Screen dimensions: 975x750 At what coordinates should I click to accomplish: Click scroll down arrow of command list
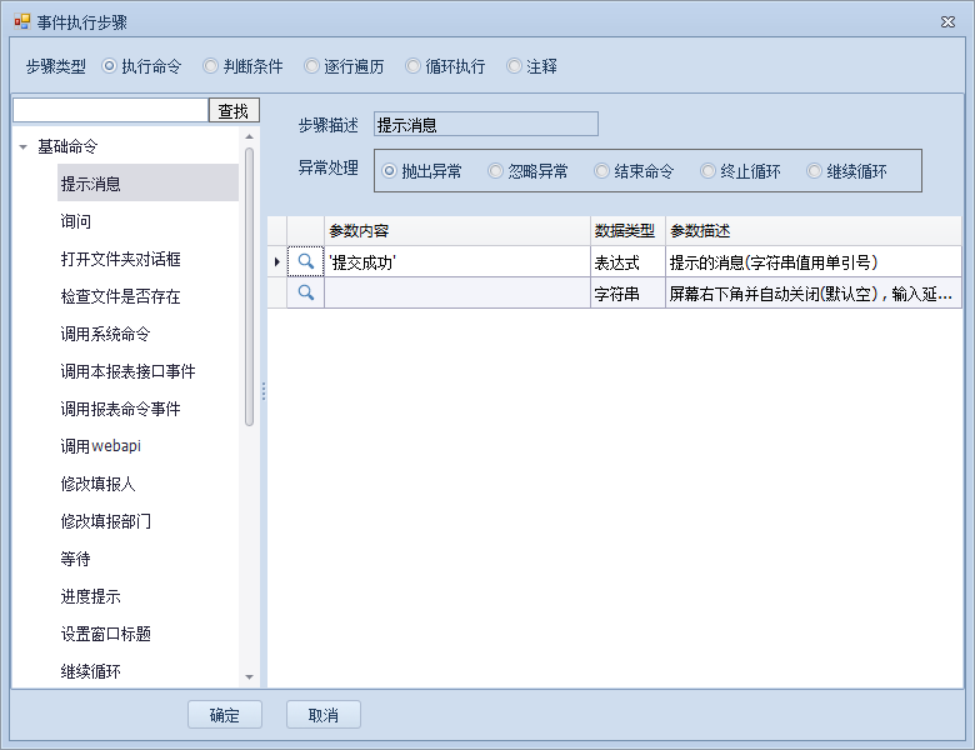(x=249, y=677)
